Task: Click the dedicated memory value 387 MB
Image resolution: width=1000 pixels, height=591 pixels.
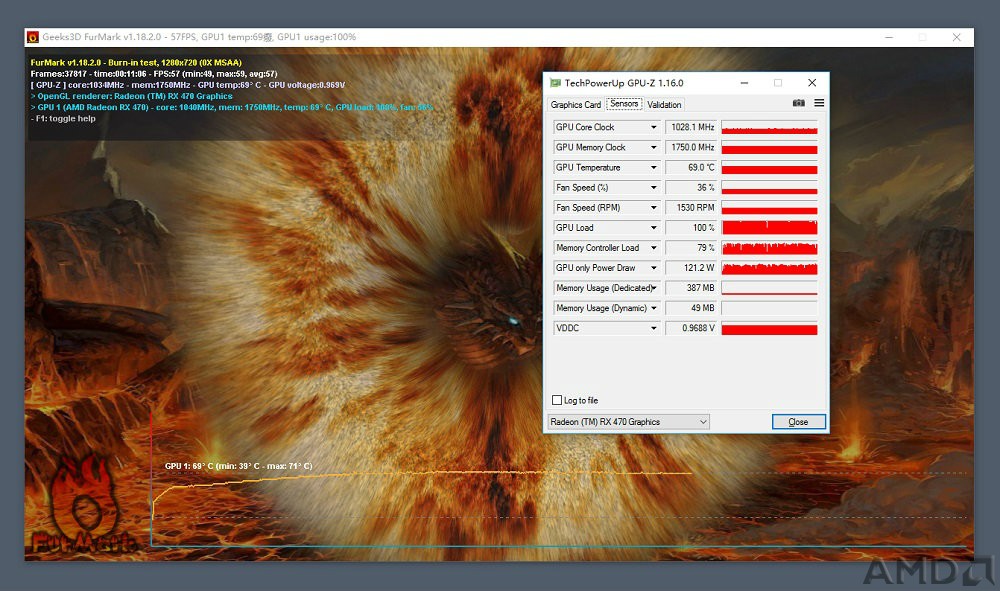Action: tap(691, 288)
